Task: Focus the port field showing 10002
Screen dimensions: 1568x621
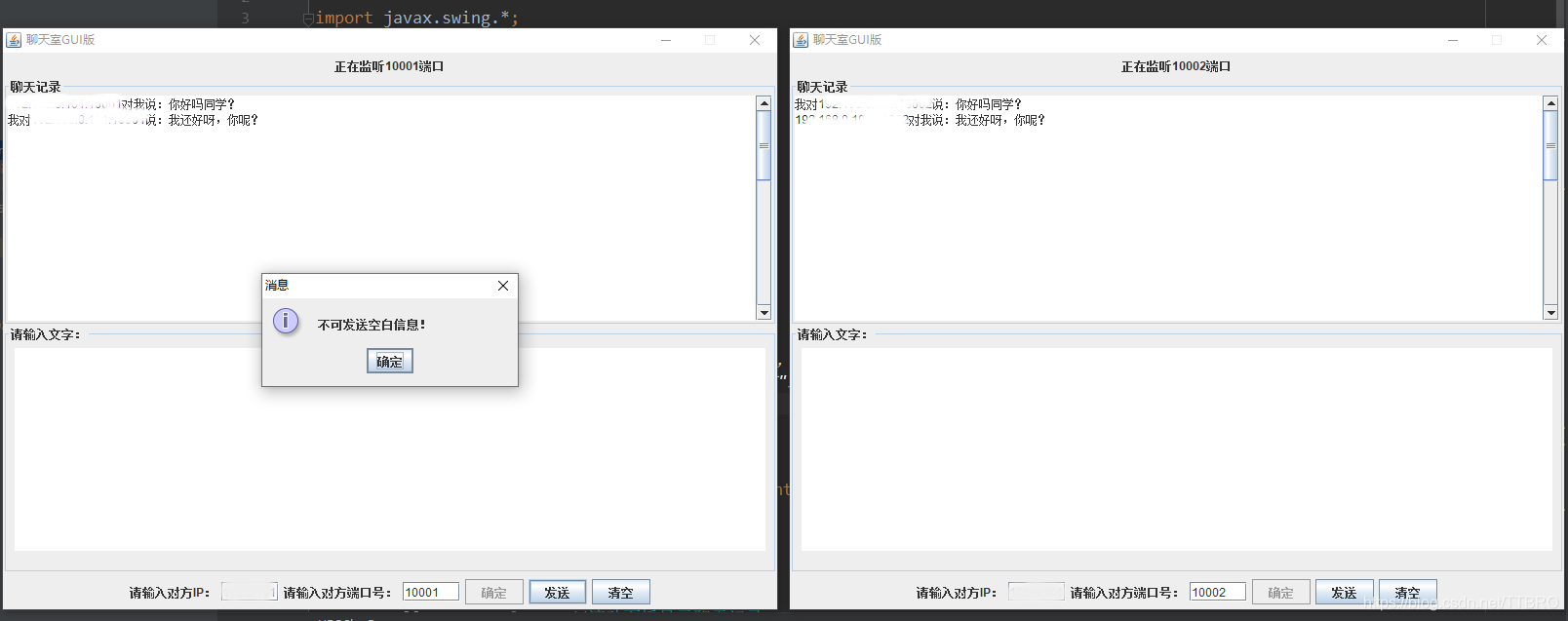Action: (1218, 592)
